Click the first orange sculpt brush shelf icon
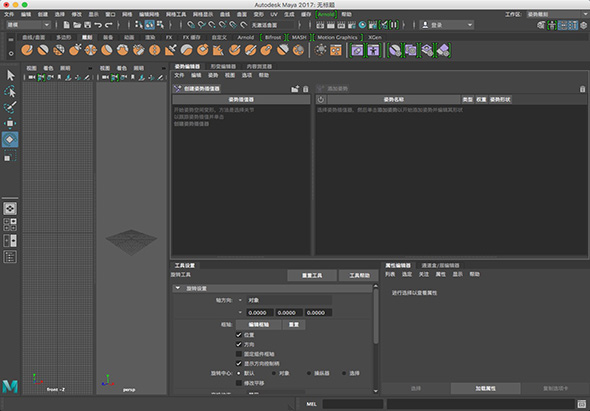Image resolution: width=590 pixels, height=411 pixels. (x=27, y=50)
